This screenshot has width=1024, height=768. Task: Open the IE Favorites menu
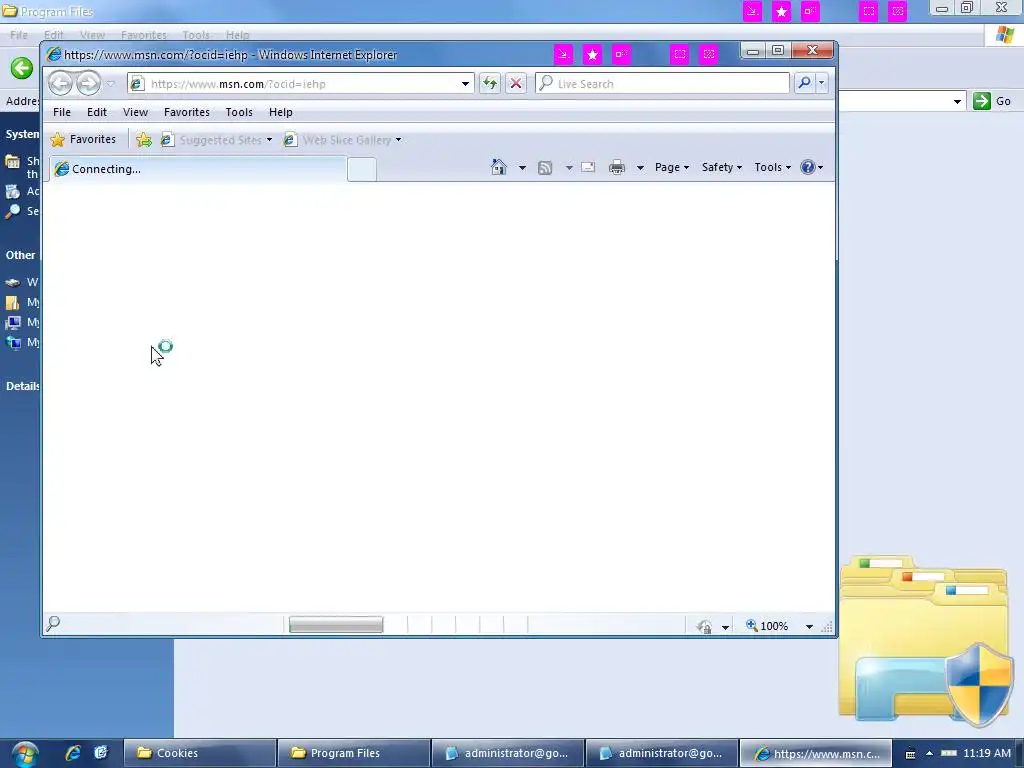coord(187,112)
